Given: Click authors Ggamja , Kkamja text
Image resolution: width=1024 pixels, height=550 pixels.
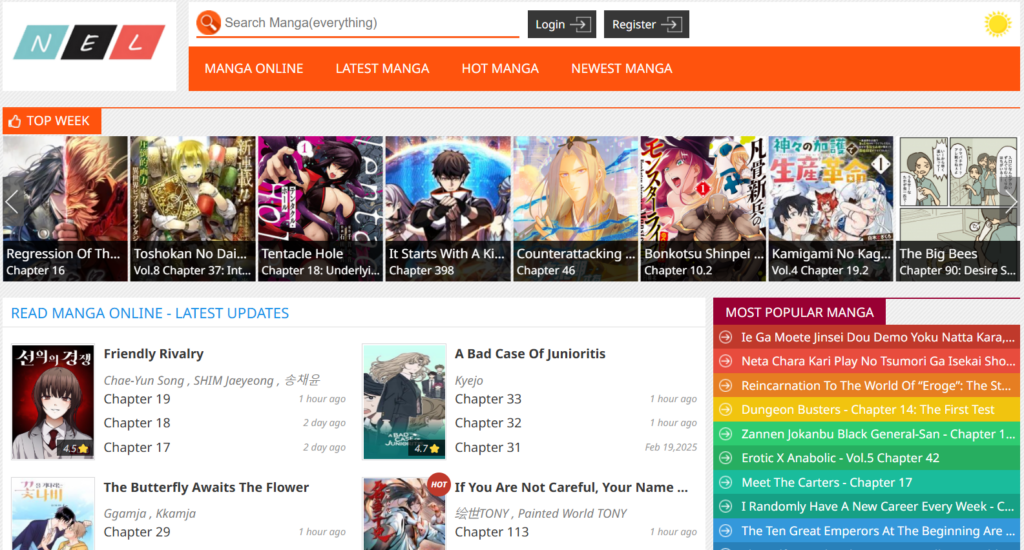Looking at the screenshot, I should click(150, 514).
